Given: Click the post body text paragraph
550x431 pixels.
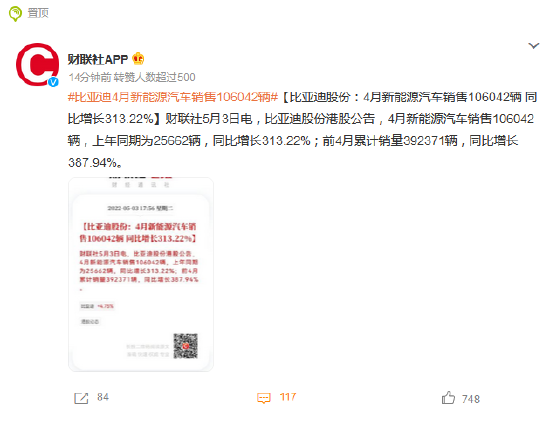Looking at the screenshot, I should pyautogui.click(x=302, y=130).
